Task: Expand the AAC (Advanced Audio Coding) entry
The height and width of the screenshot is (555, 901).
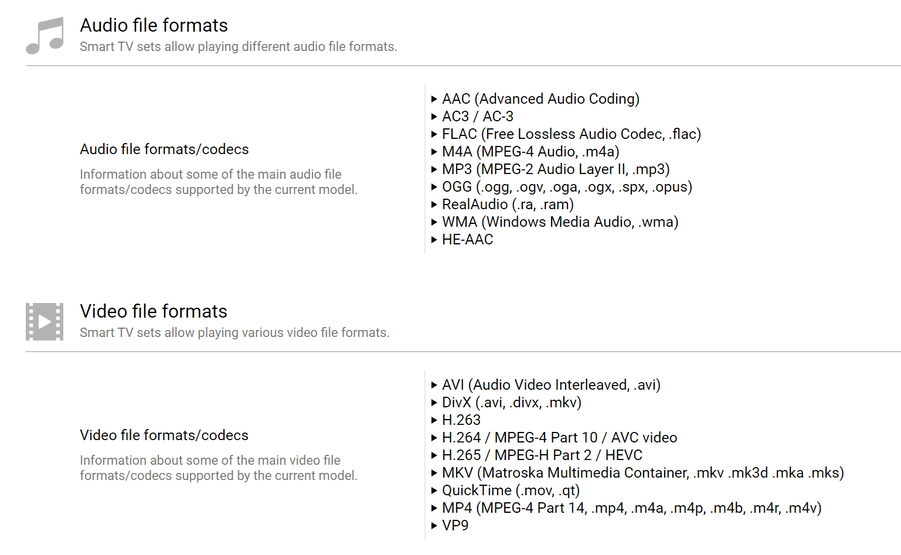Action: 540,99
